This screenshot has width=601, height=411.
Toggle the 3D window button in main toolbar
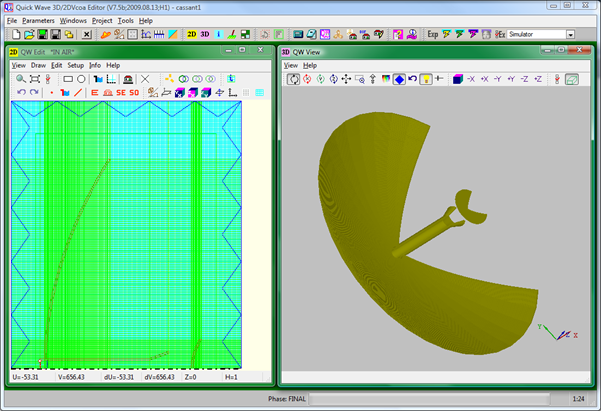tap(207, 34)
